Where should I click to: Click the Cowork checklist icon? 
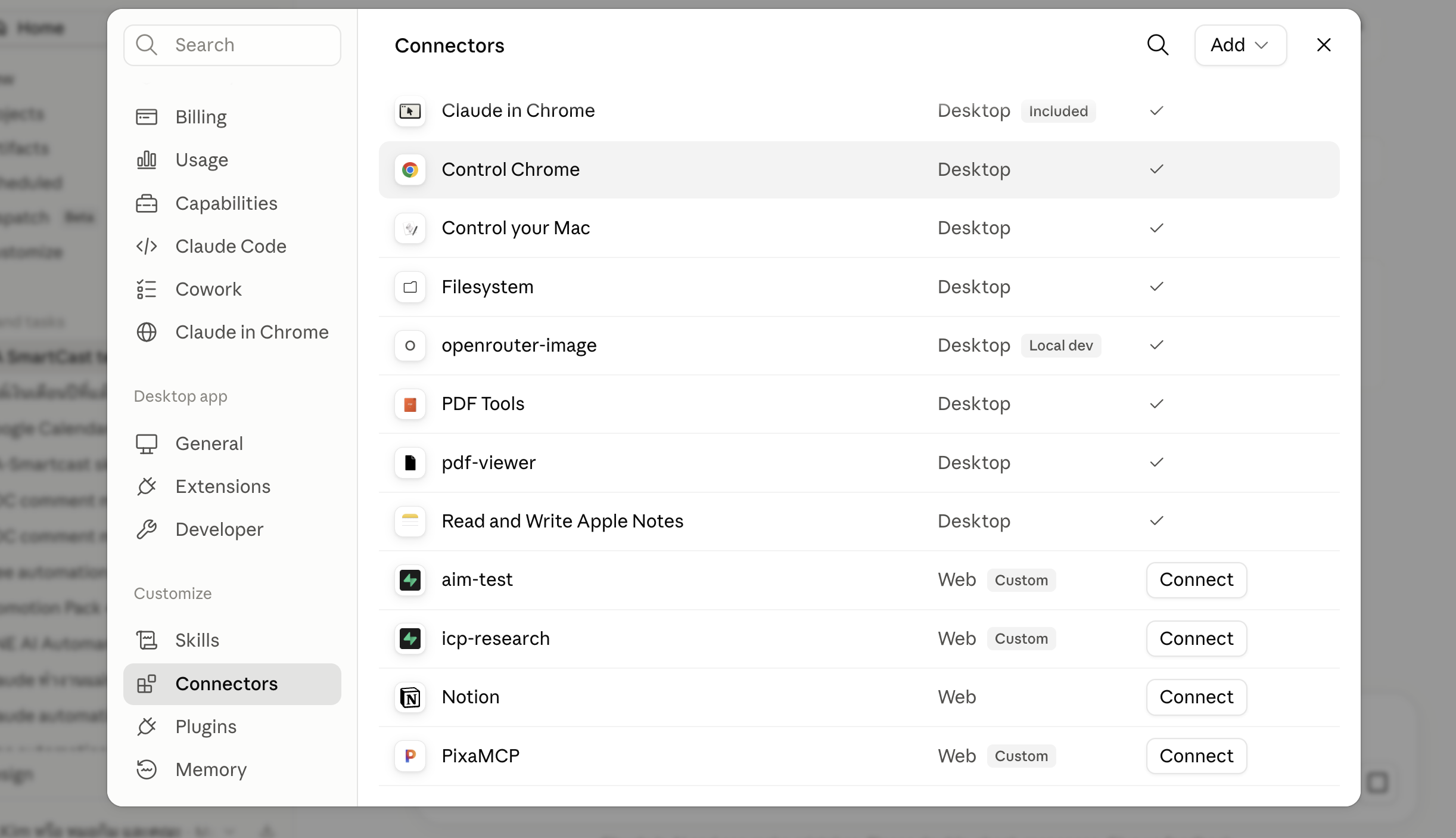coord(147,289)
